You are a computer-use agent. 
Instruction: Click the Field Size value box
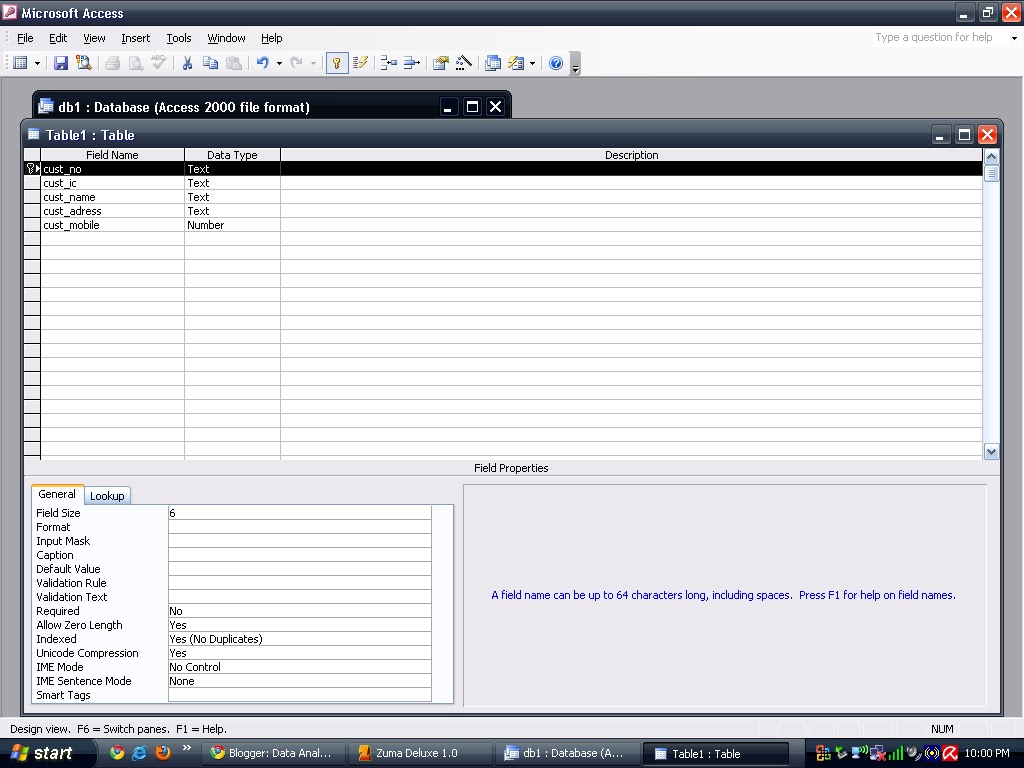point(300,513)
